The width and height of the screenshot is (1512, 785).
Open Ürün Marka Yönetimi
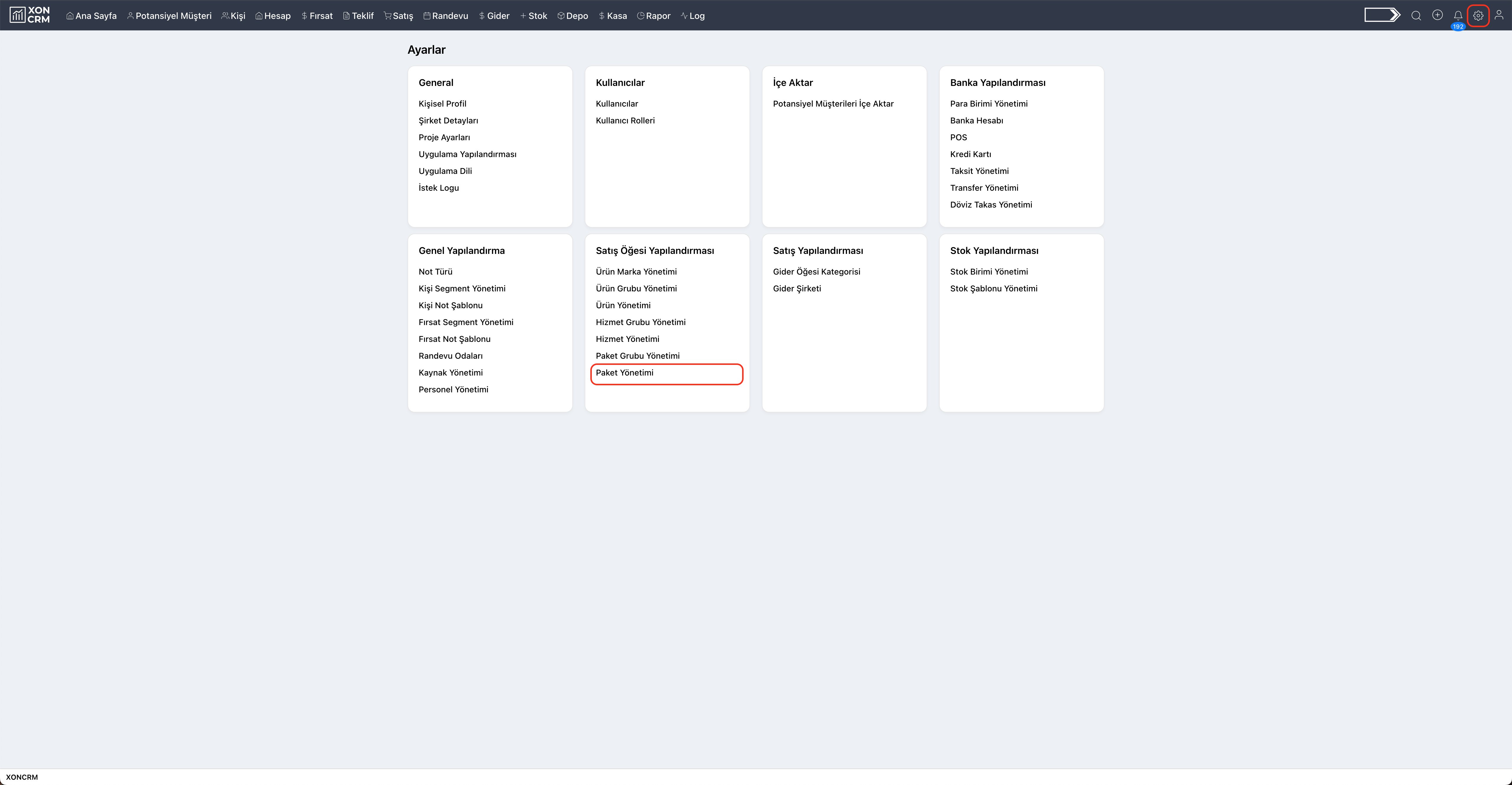coord(636,272)
